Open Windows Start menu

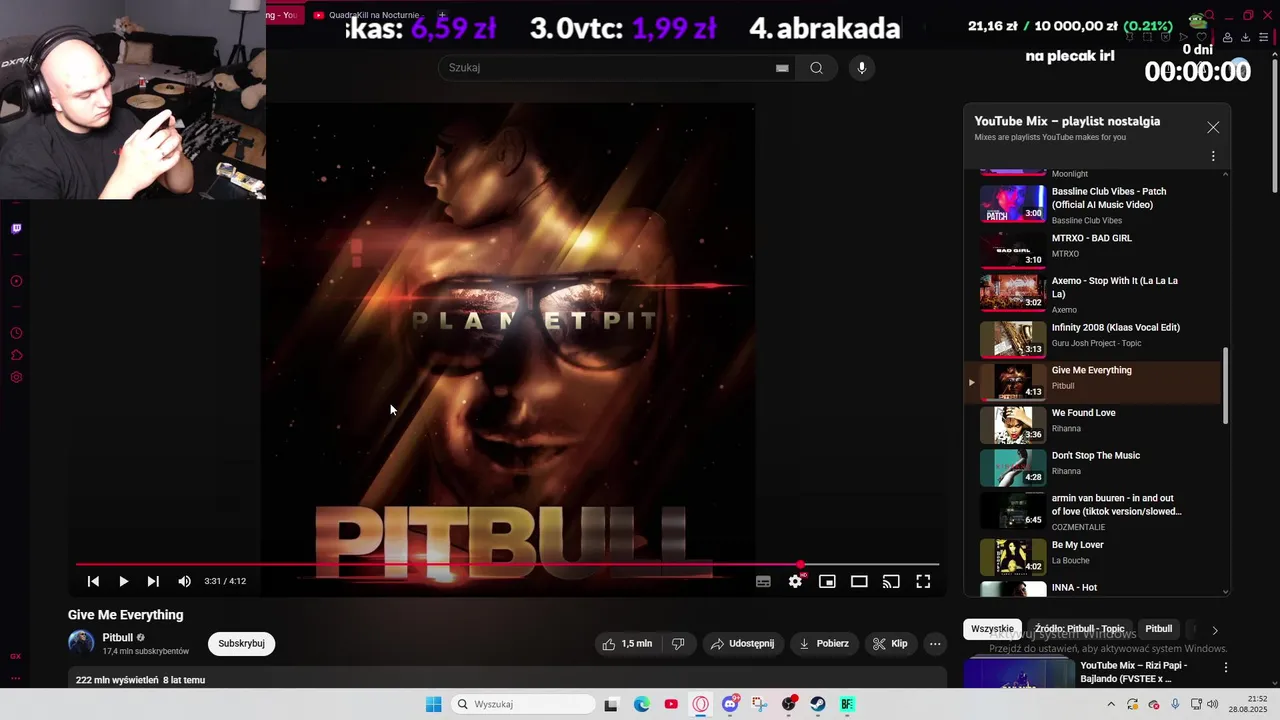coord(433,704)
